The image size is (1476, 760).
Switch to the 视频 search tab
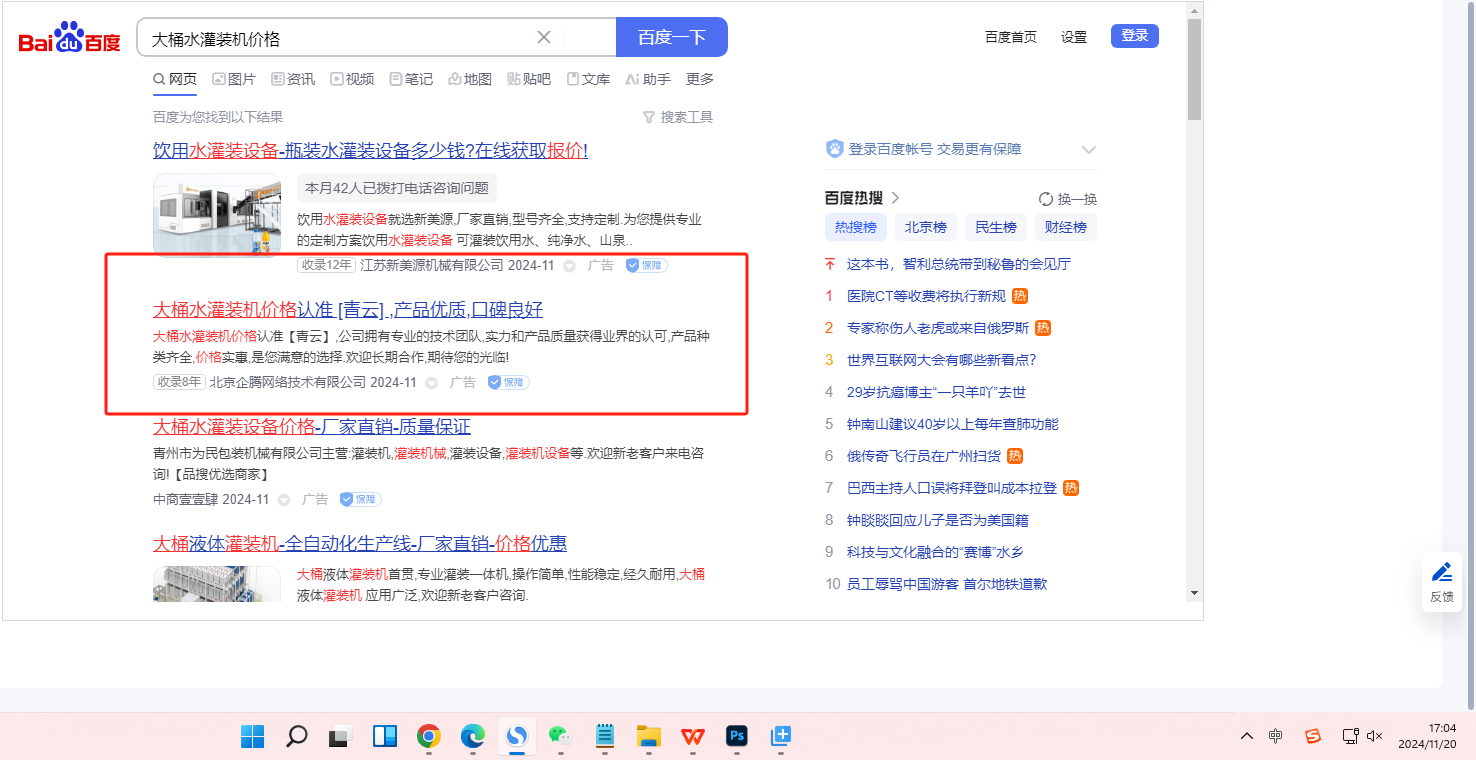352,79
